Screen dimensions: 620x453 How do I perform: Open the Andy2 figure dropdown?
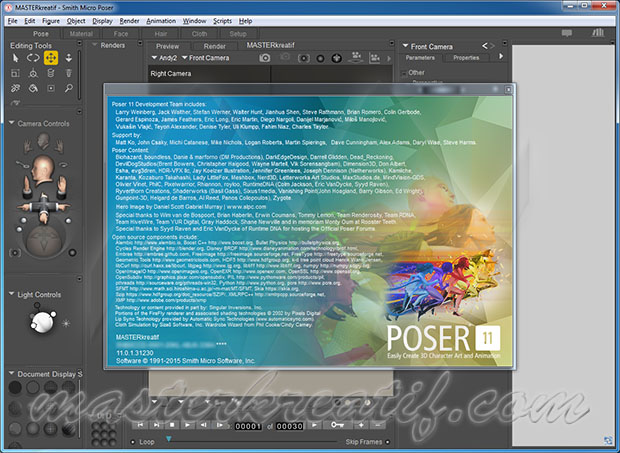[154, 58]
